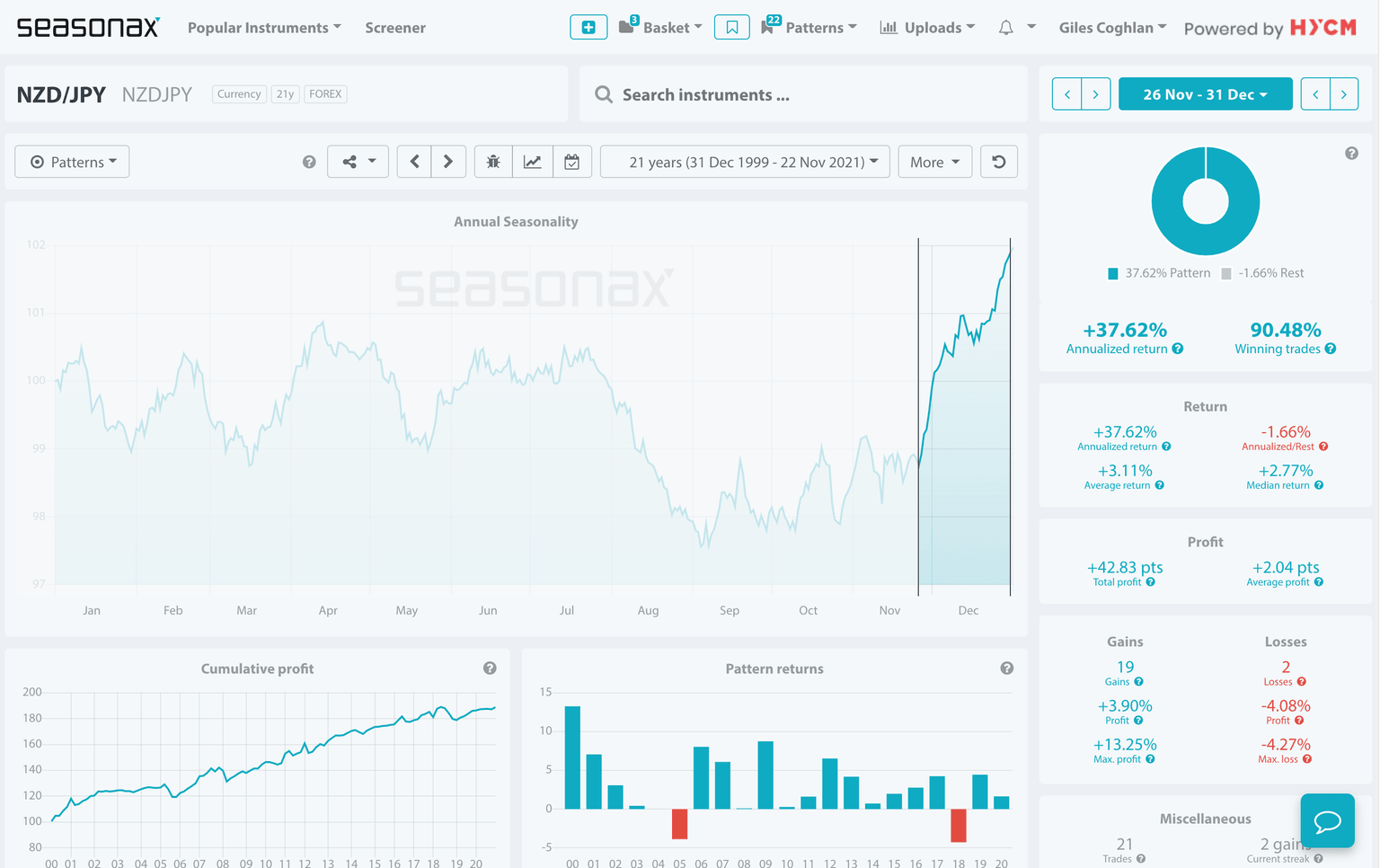Screen dimensions: 1380x868
Task: Click the +42.83 pts total profit
Action: [1125, 567]
